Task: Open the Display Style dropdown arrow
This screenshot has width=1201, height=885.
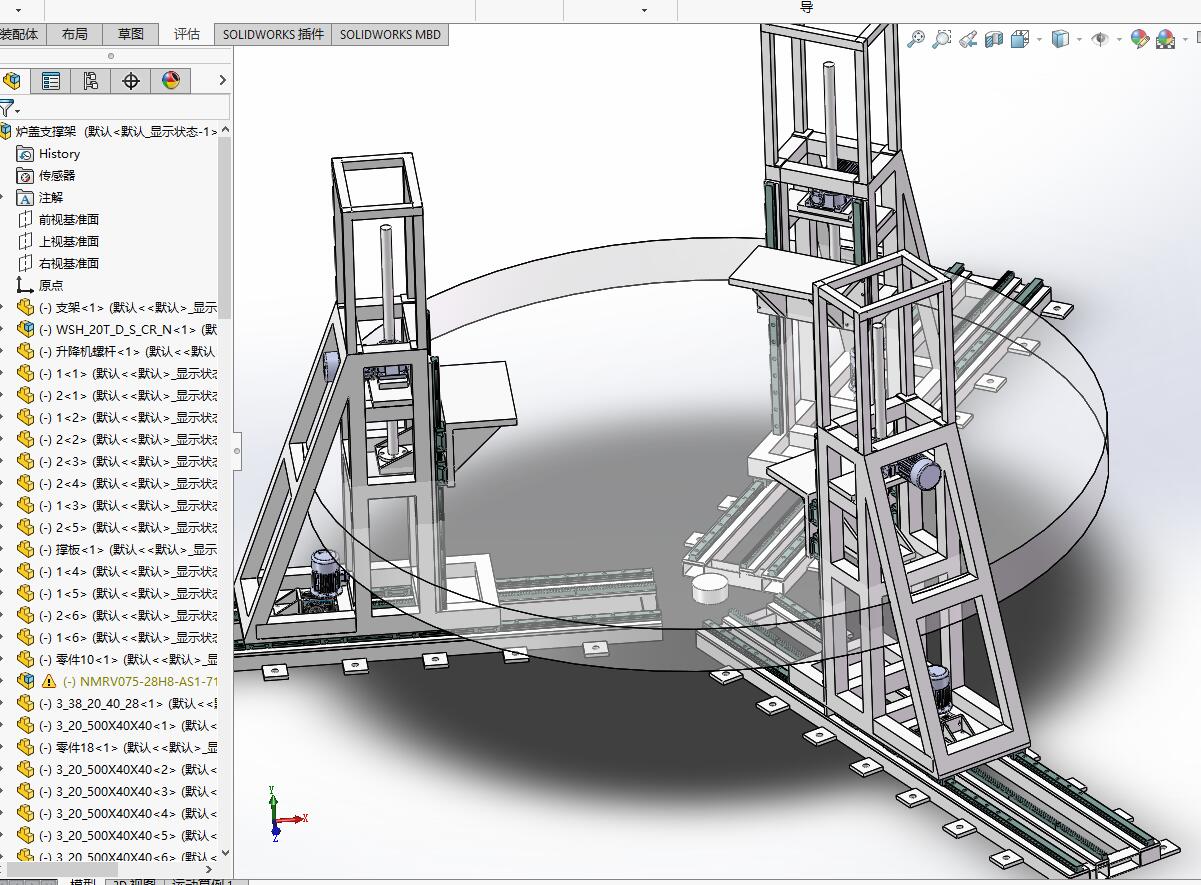Action: [x=1081, y=40]
